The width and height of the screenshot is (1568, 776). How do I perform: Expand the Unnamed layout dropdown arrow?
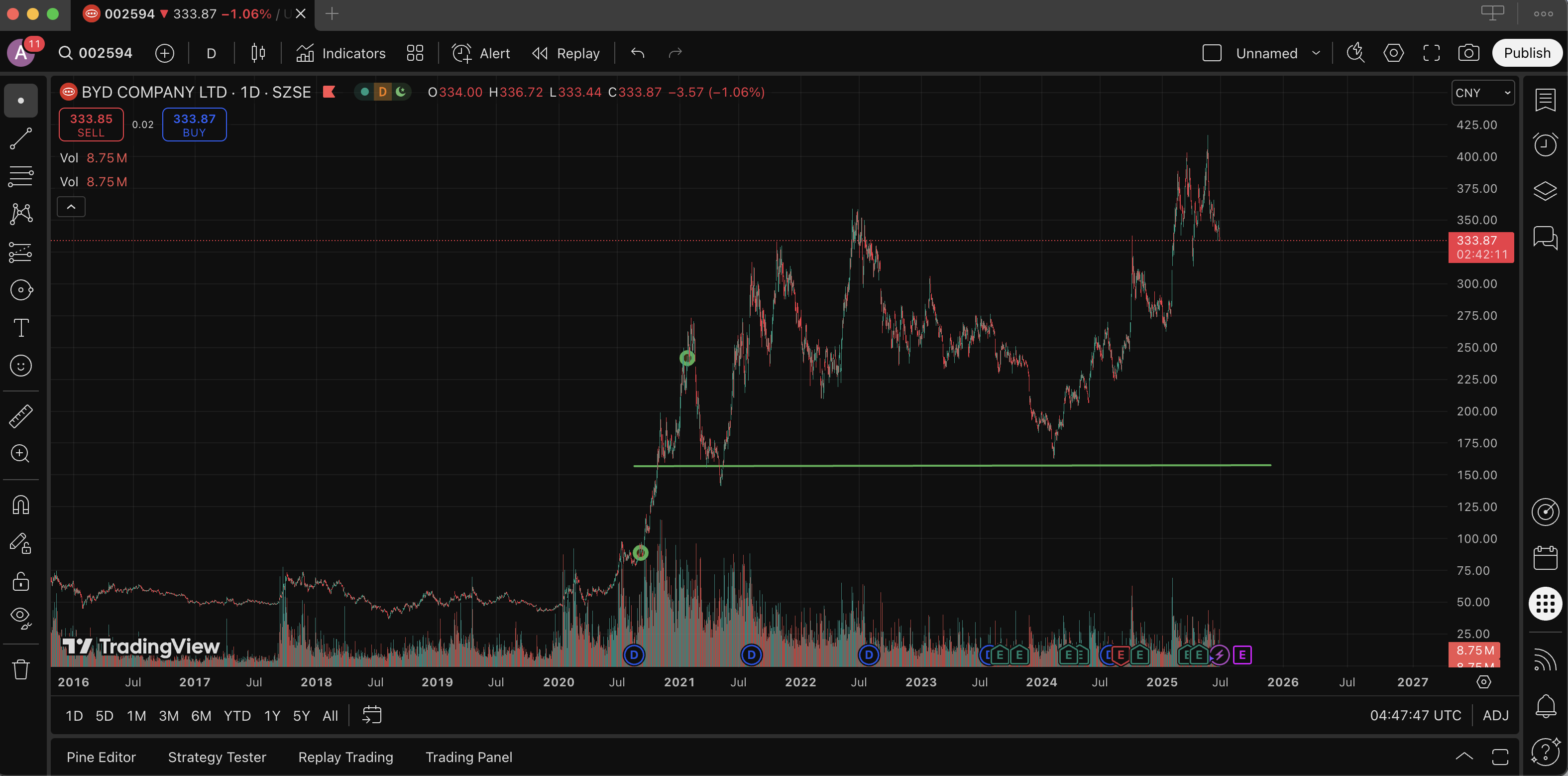(x=1316, y=53)
